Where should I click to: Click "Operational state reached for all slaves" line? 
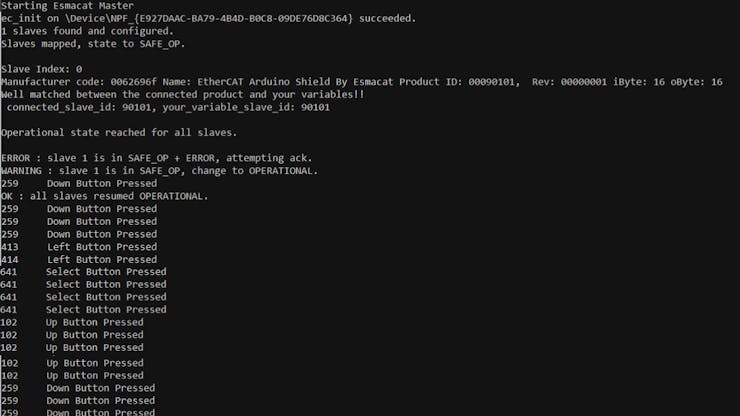[x=118, y=132]
